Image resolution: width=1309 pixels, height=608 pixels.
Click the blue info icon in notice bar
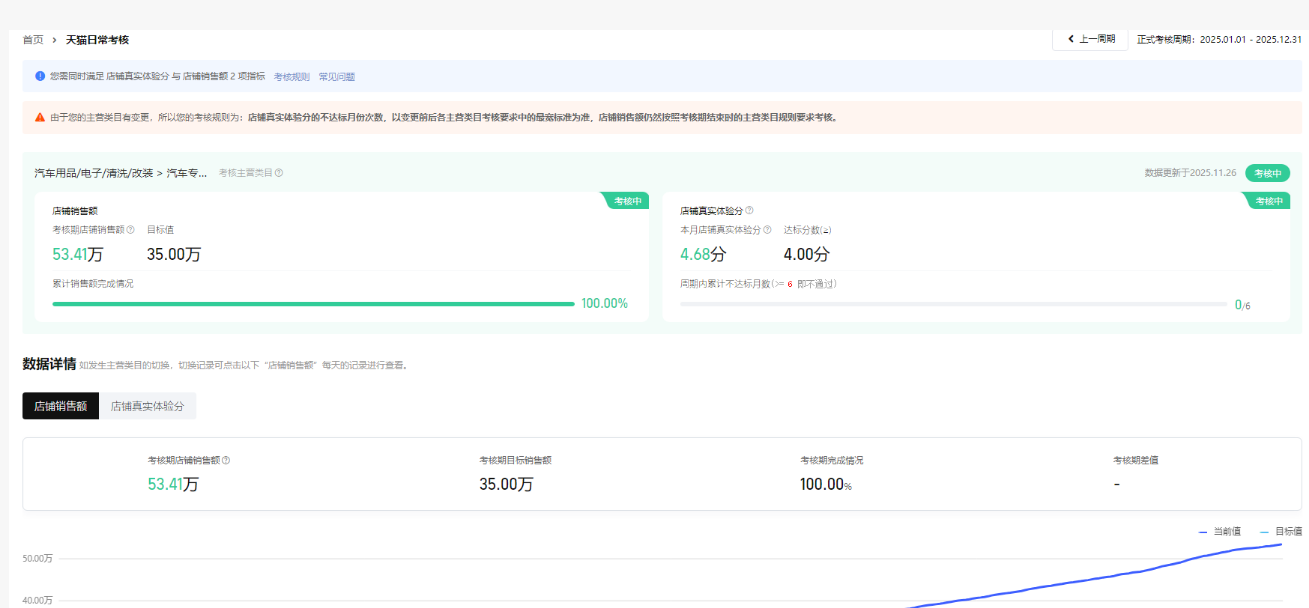point(40,76)
